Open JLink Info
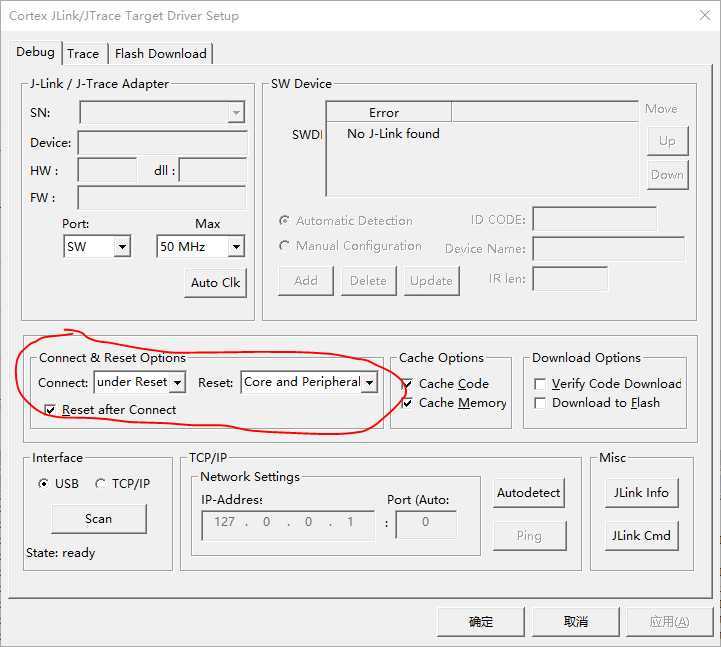 (641, 493)
